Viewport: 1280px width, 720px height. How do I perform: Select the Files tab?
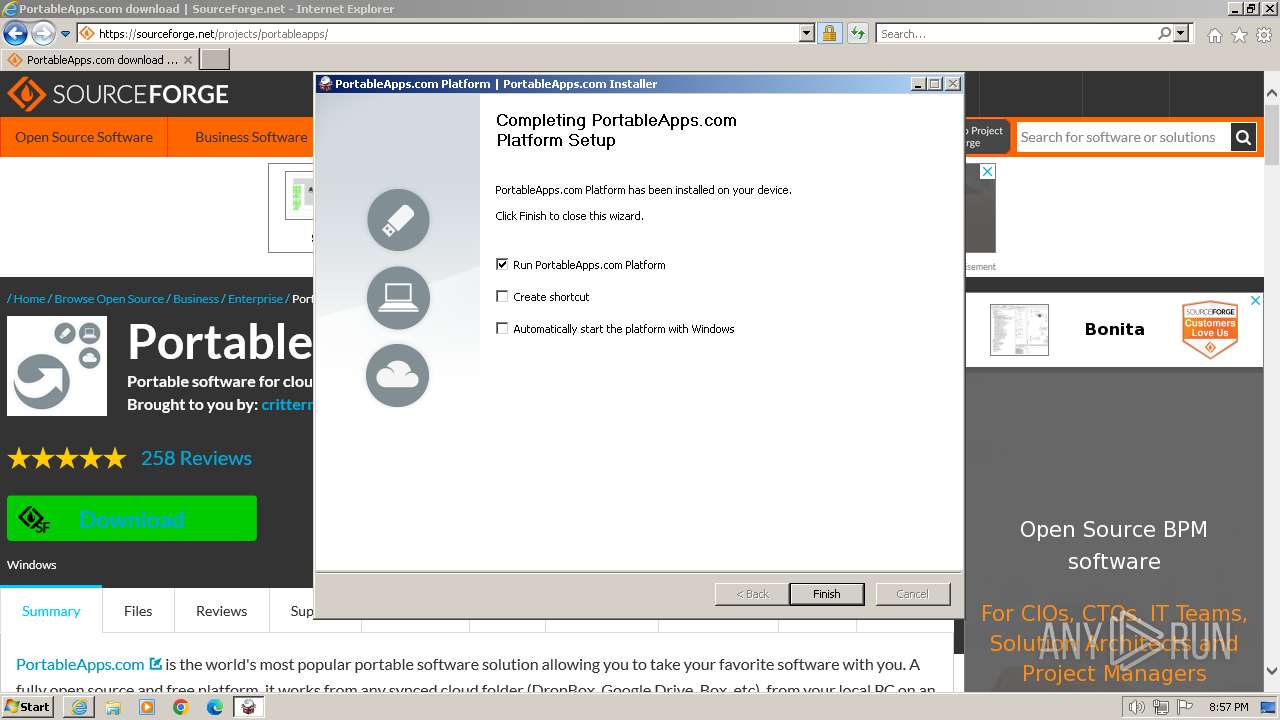coord(138,611)
